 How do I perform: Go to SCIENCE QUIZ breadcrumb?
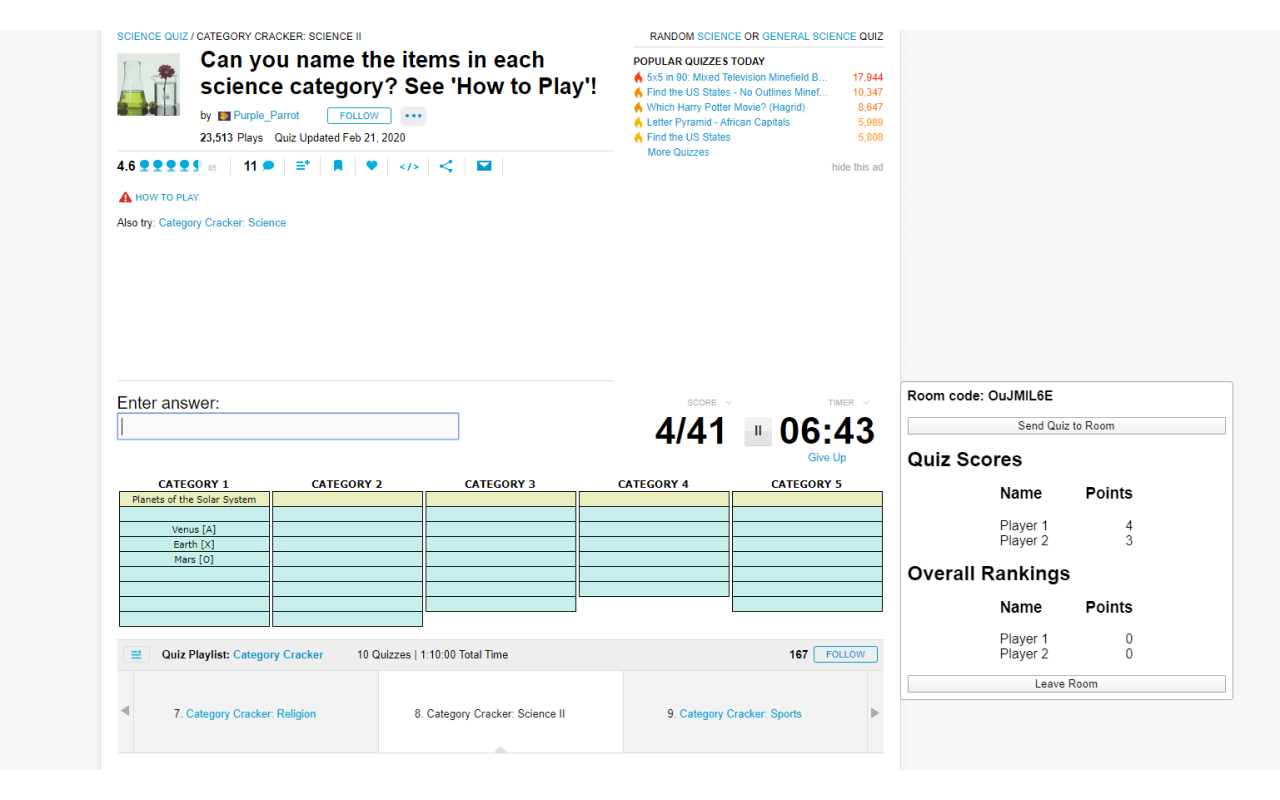[152, 37]
